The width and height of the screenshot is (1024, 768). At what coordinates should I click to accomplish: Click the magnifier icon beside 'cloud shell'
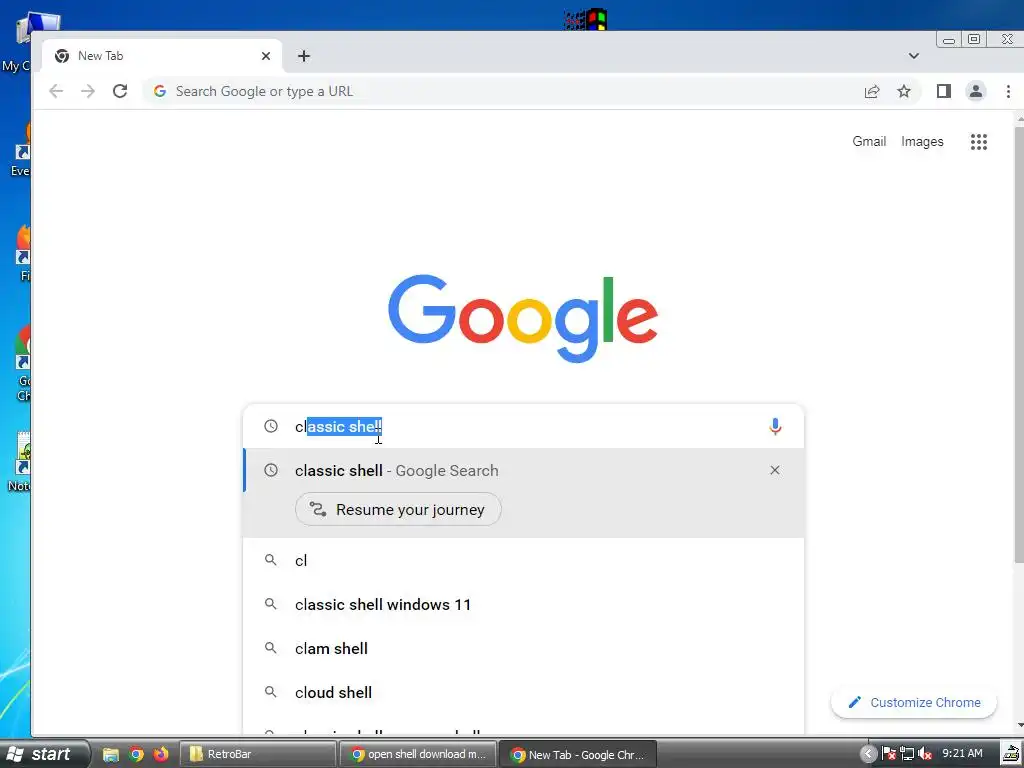[x=270, y=692]
